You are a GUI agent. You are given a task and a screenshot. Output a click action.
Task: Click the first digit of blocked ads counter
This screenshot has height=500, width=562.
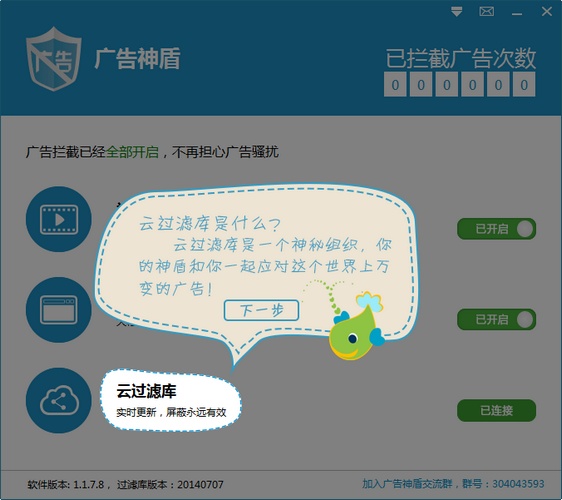(x=395, y=85)
